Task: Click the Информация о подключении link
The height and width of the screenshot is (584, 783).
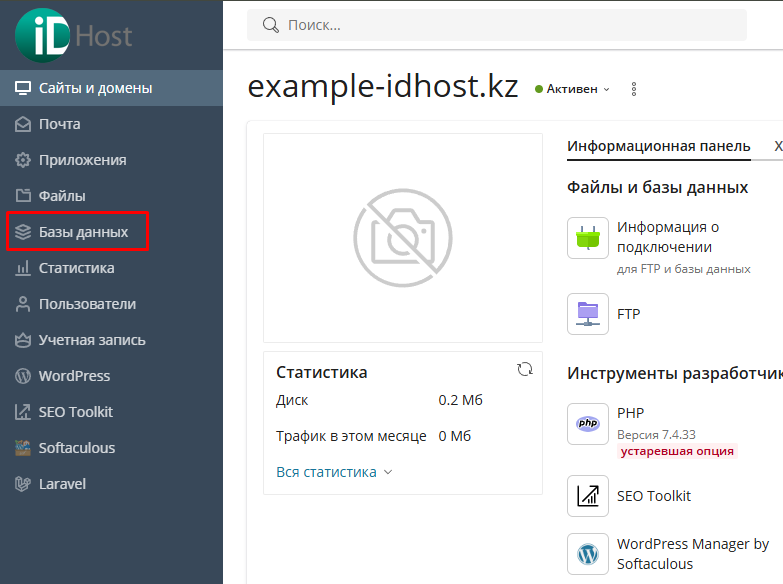Action: point(668,237)
